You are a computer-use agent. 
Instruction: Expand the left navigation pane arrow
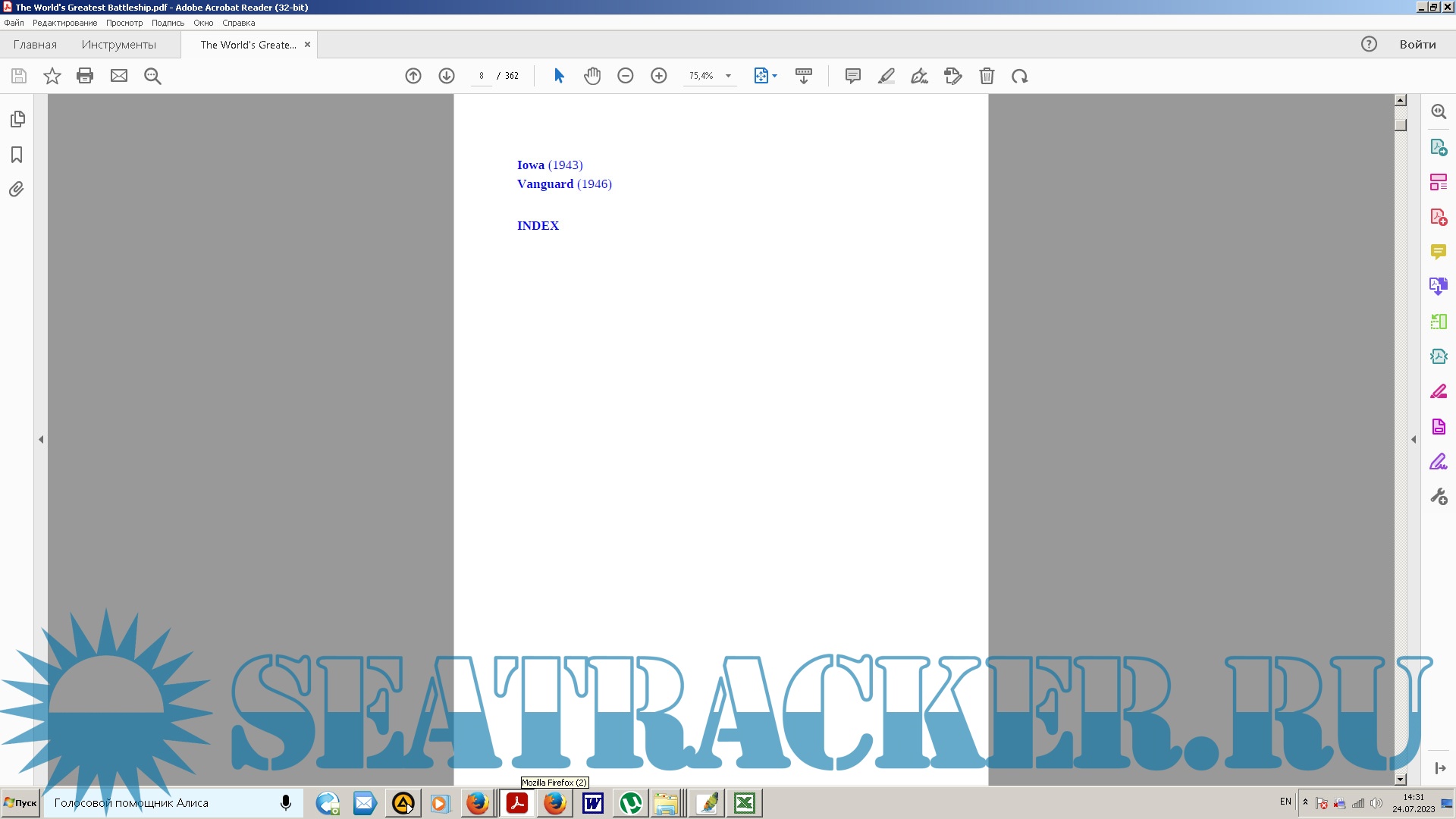[41, 439]
